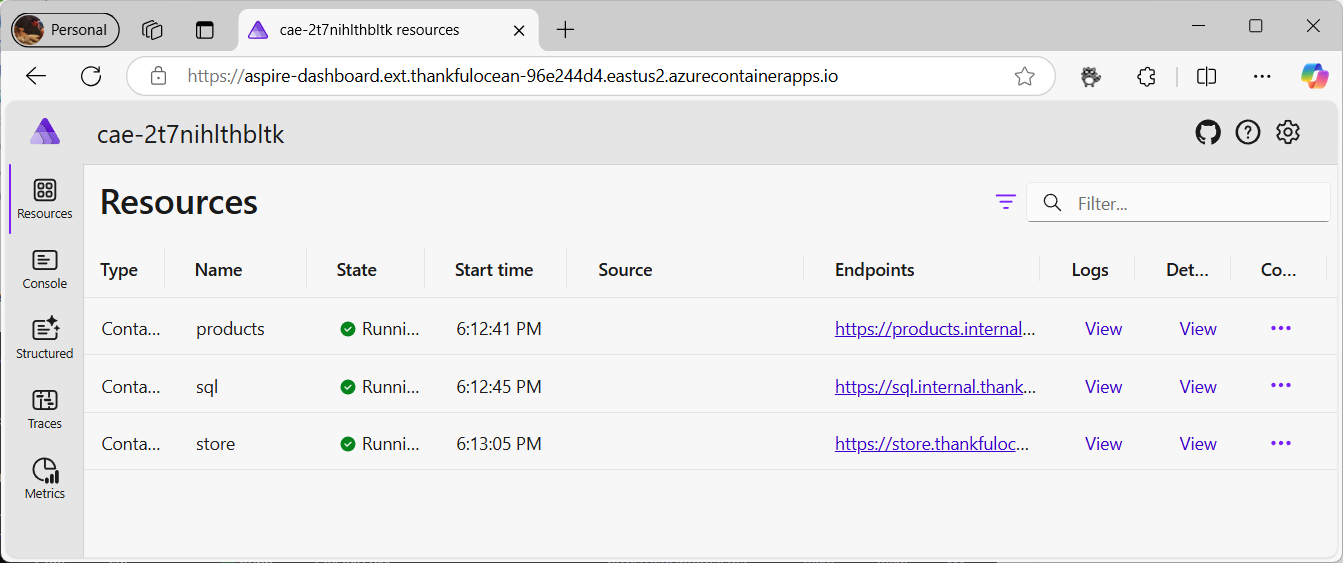Open actions menu for sql row
The width and height of the screenshot is (1343, 563).
click(1281, 386)
